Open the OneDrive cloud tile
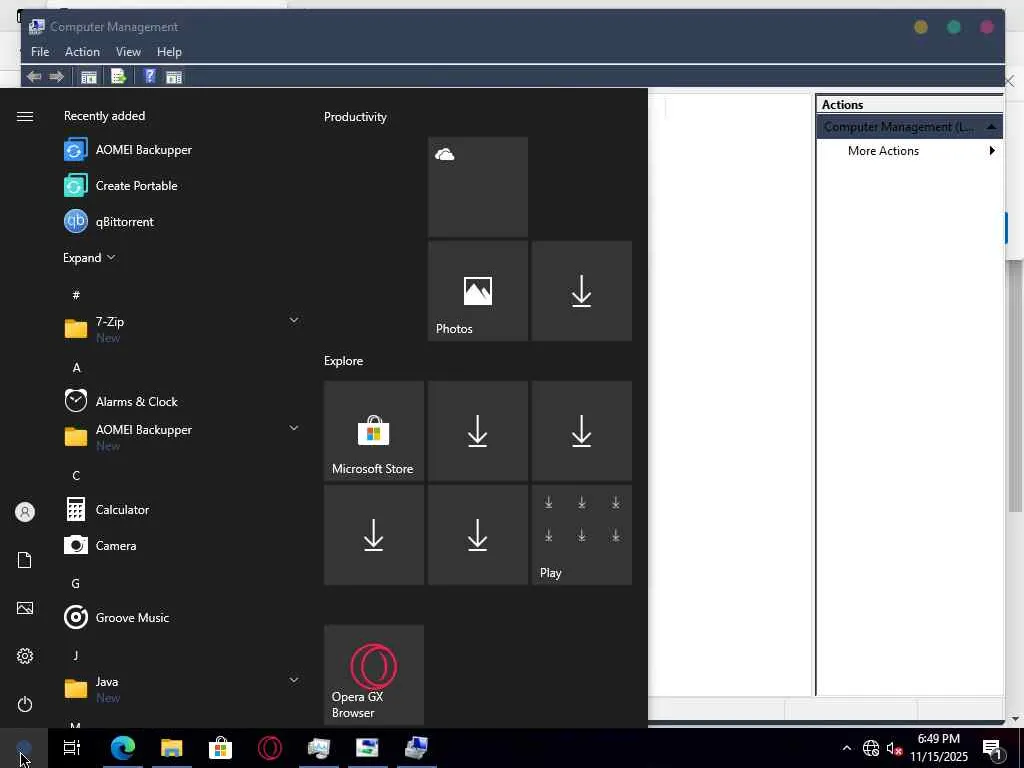1024x768 pixels. pyautogui.click(x=478, y=187)
